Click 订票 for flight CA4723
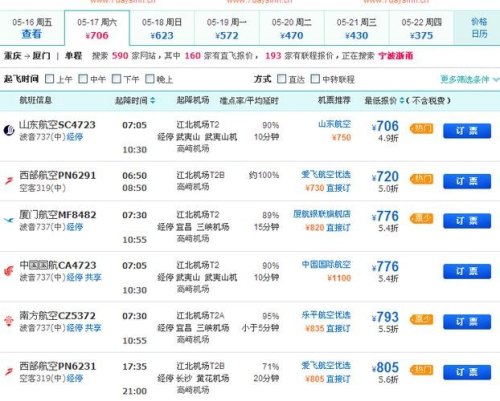The width and height of the screenshot is (500, 401). tap(467, 271)
